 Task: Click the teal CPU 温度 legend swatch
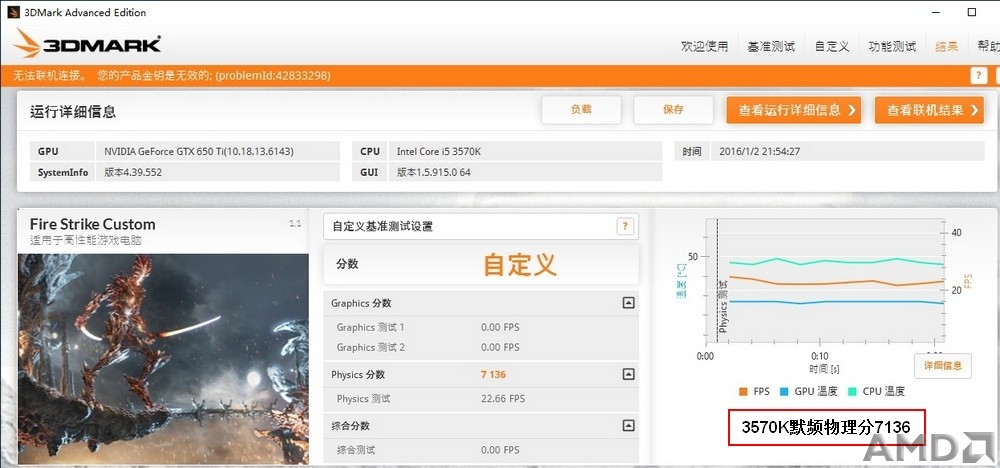(x=851, y=391)
